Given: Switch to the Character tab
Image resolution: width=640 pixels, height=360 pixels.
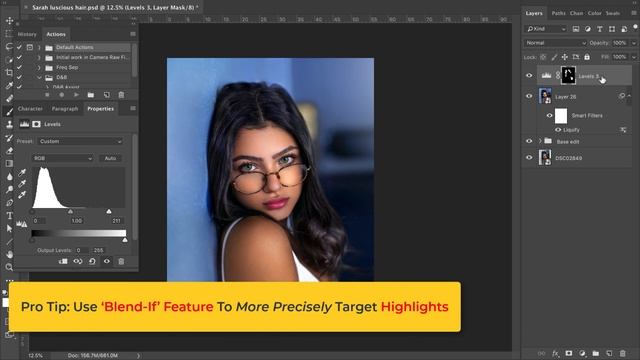Looking at the screenshot, I should [30, 109].
